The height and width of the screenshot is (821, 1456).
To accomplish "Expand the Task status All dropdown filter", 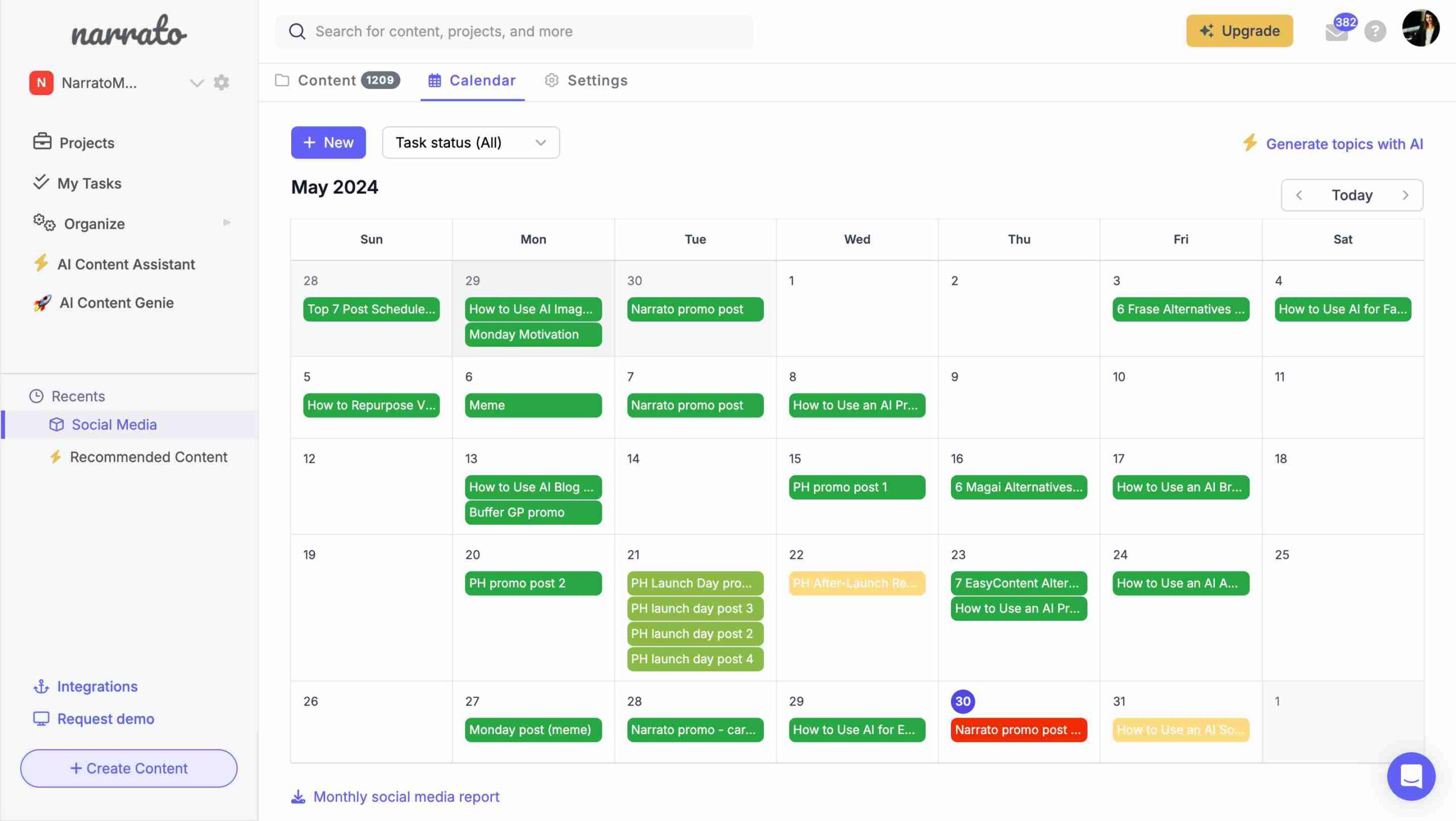I will pos(471,142).
